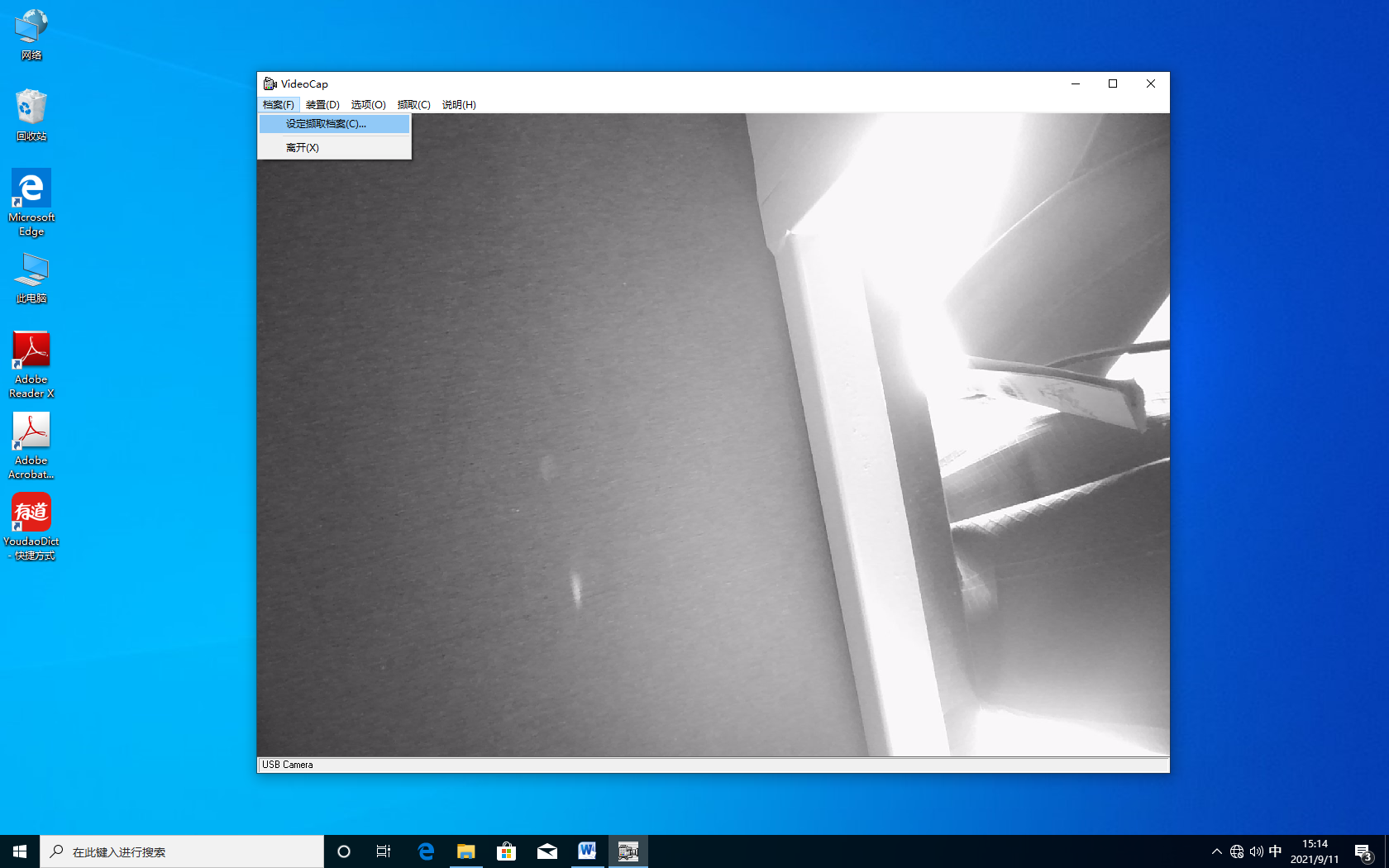This screenshot has width=1389, height=868.
Task: Minimize the VideoCap window
Action: pyautogui.click(x=1076, y=83)
